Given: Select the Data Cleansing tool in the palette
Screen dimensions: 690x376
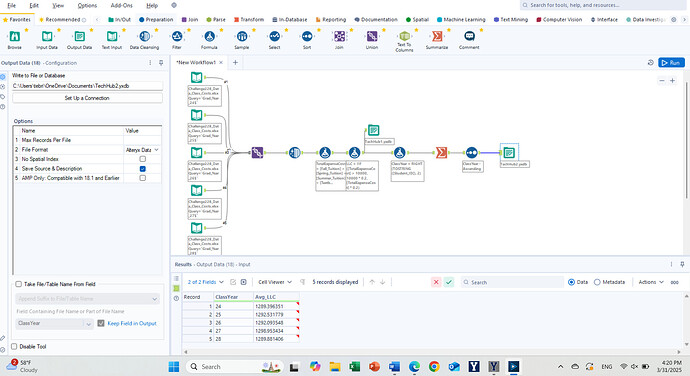Looking at the screenshot, I should point(144,40).
